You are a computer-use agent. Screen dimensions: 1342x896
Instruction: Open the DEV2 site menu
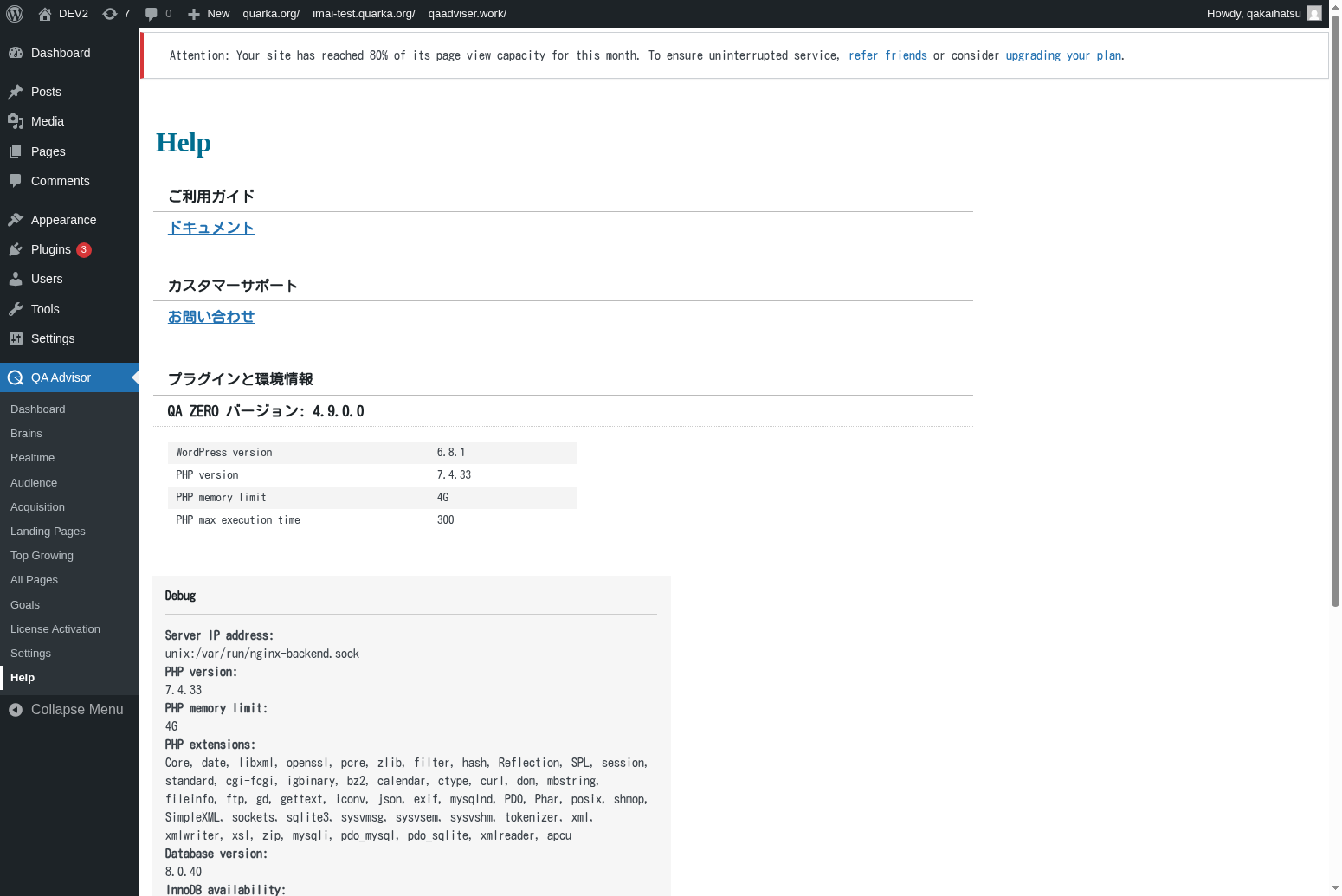pyautogui.click(x=64, y=14)
